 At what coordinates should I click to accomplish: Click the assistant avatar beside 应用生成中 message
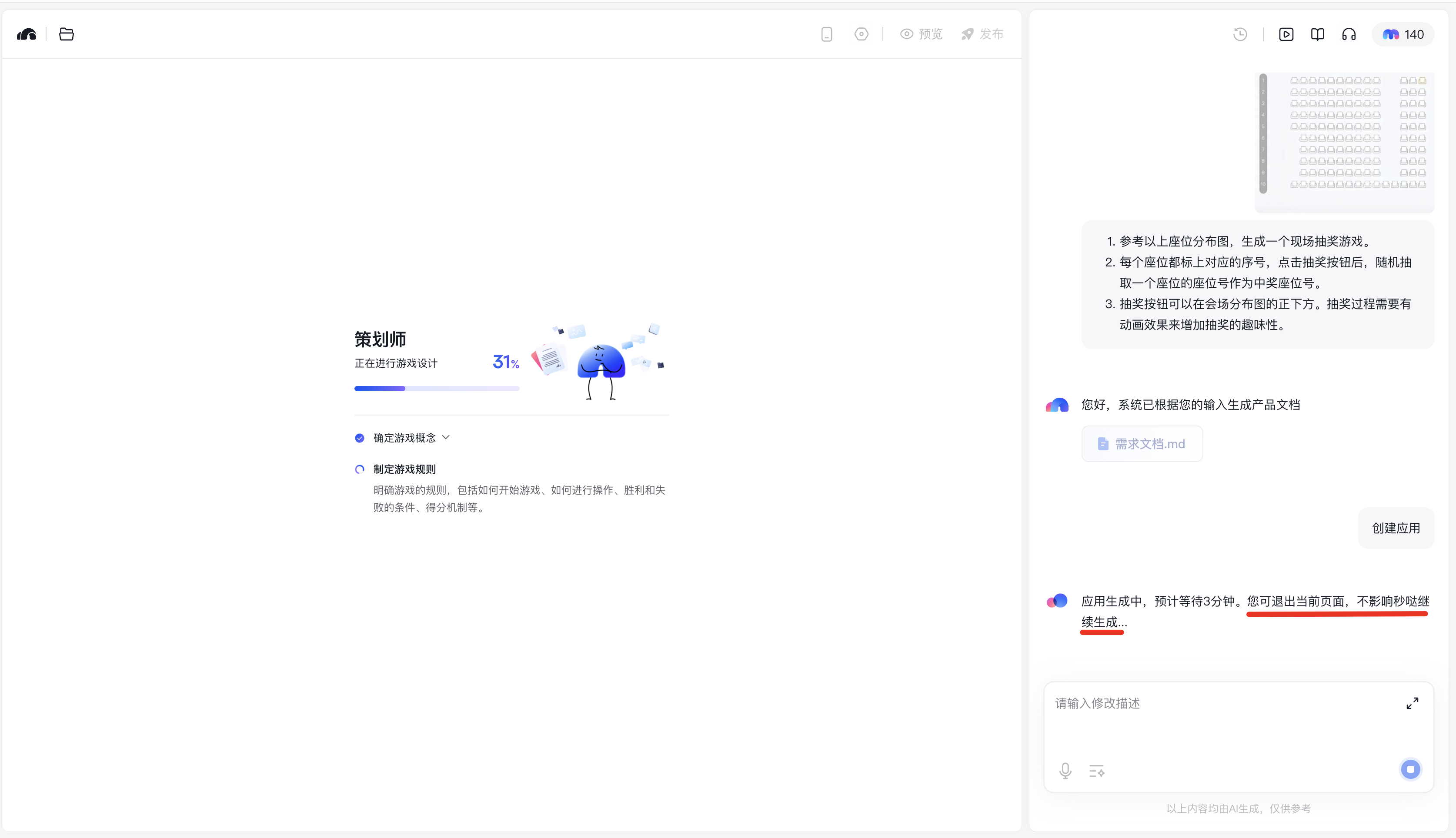pyautogui.click(x=1057, y=601)
